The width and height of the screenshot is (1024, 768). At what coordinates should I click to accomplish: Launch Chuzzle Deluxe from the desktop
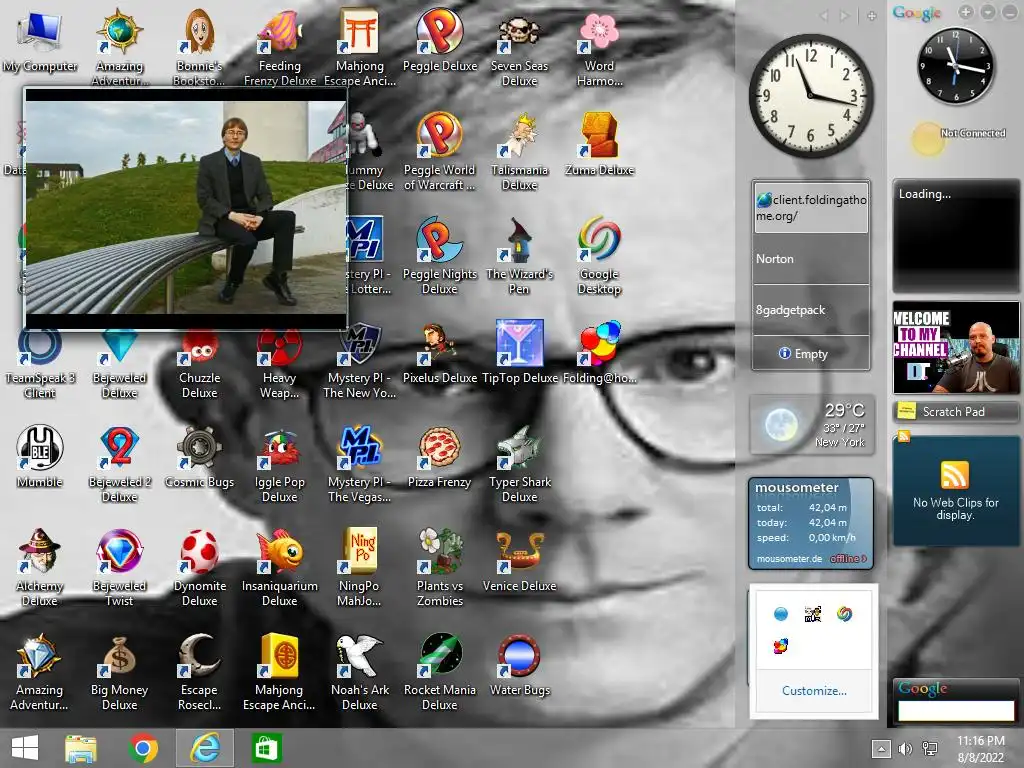pos(199,360)
